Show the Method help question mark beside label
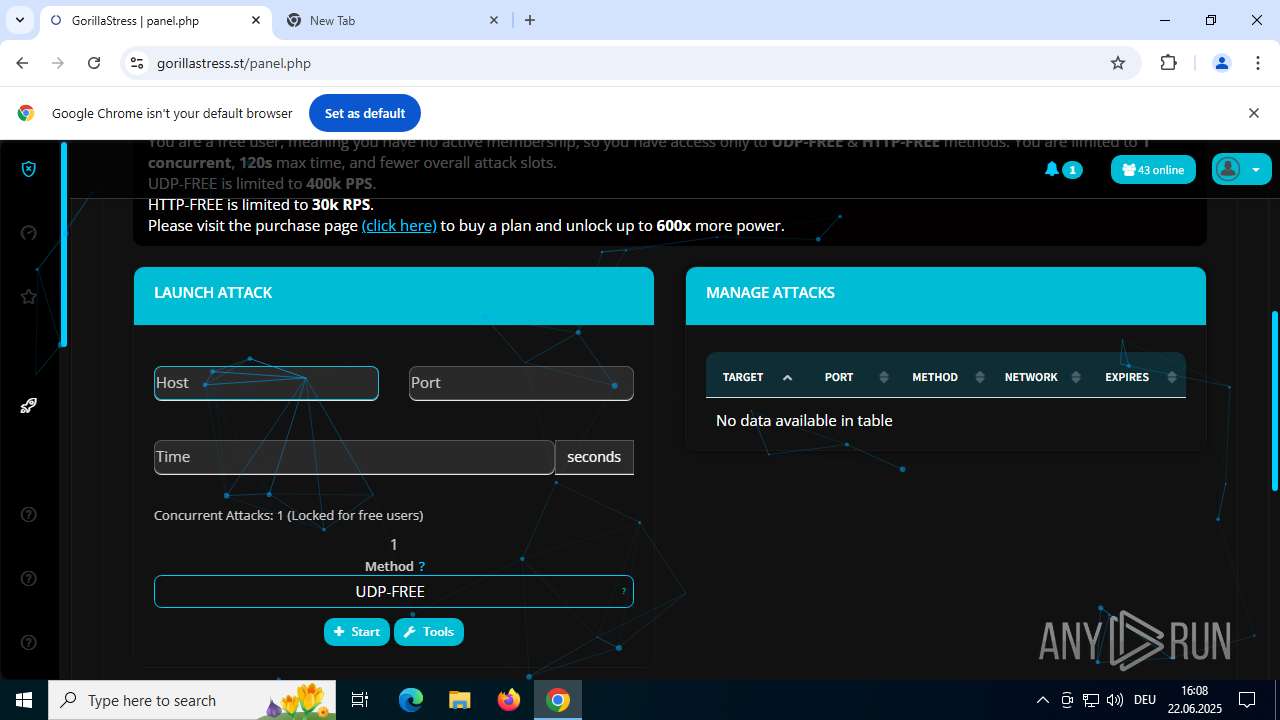 (422, 566)
